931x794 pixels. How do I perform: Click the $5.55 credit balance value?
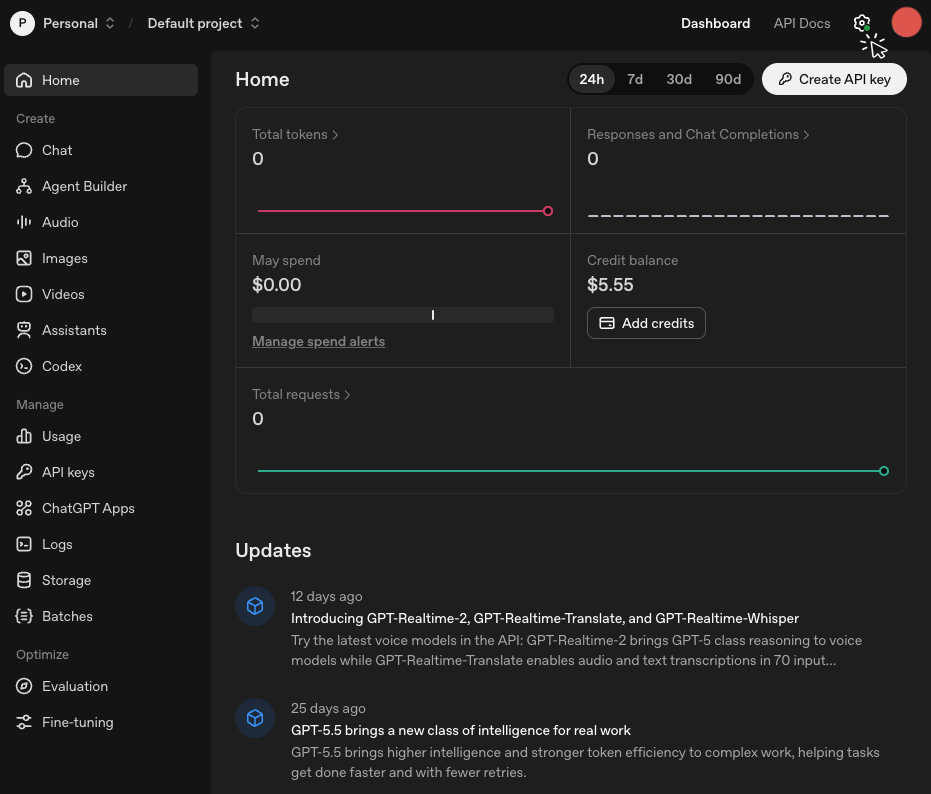point(610,285)
